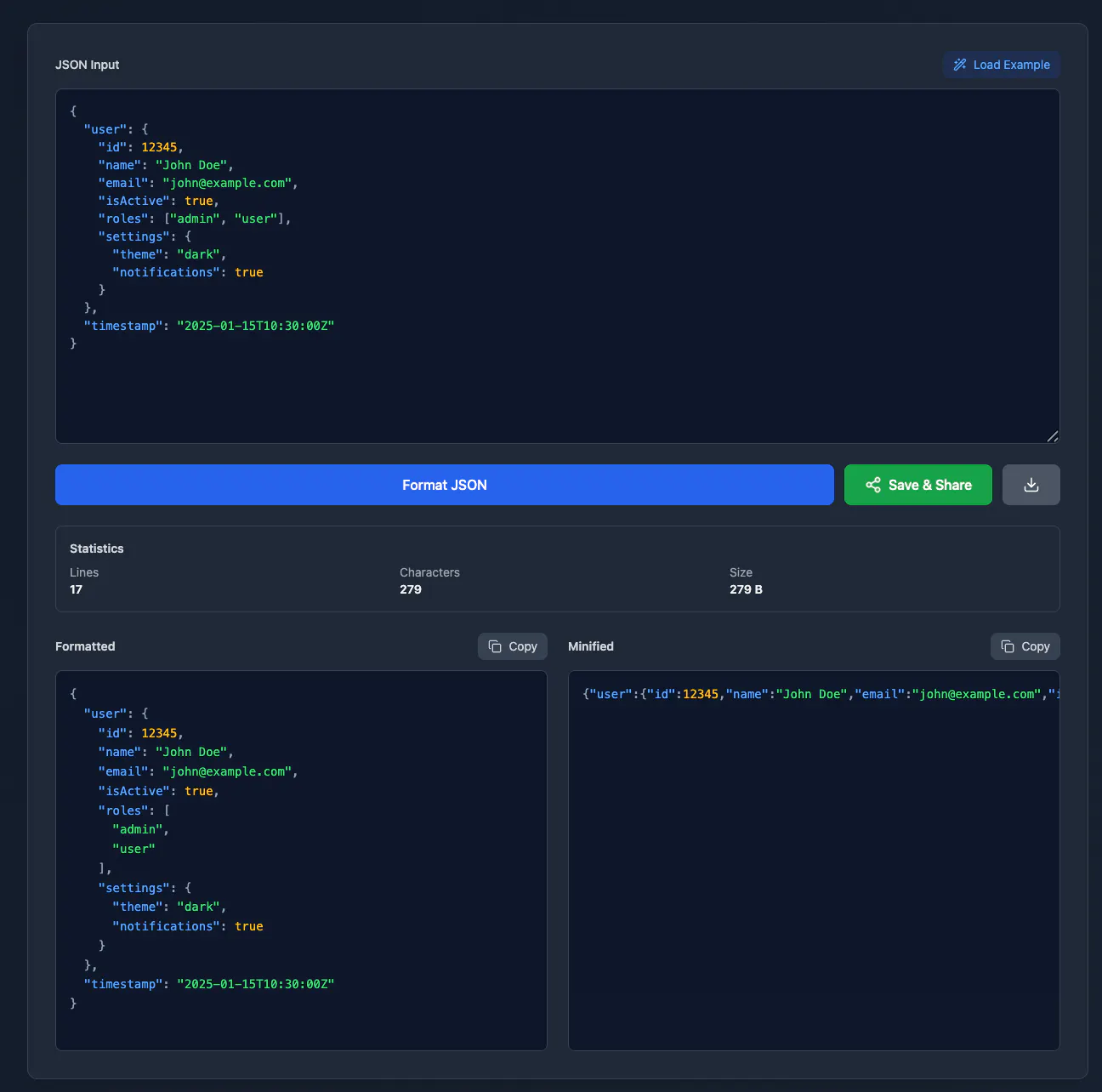Click the magic wand icon in Load Example
This screenshot has width=1102, height=1092.
coord(960,65)
